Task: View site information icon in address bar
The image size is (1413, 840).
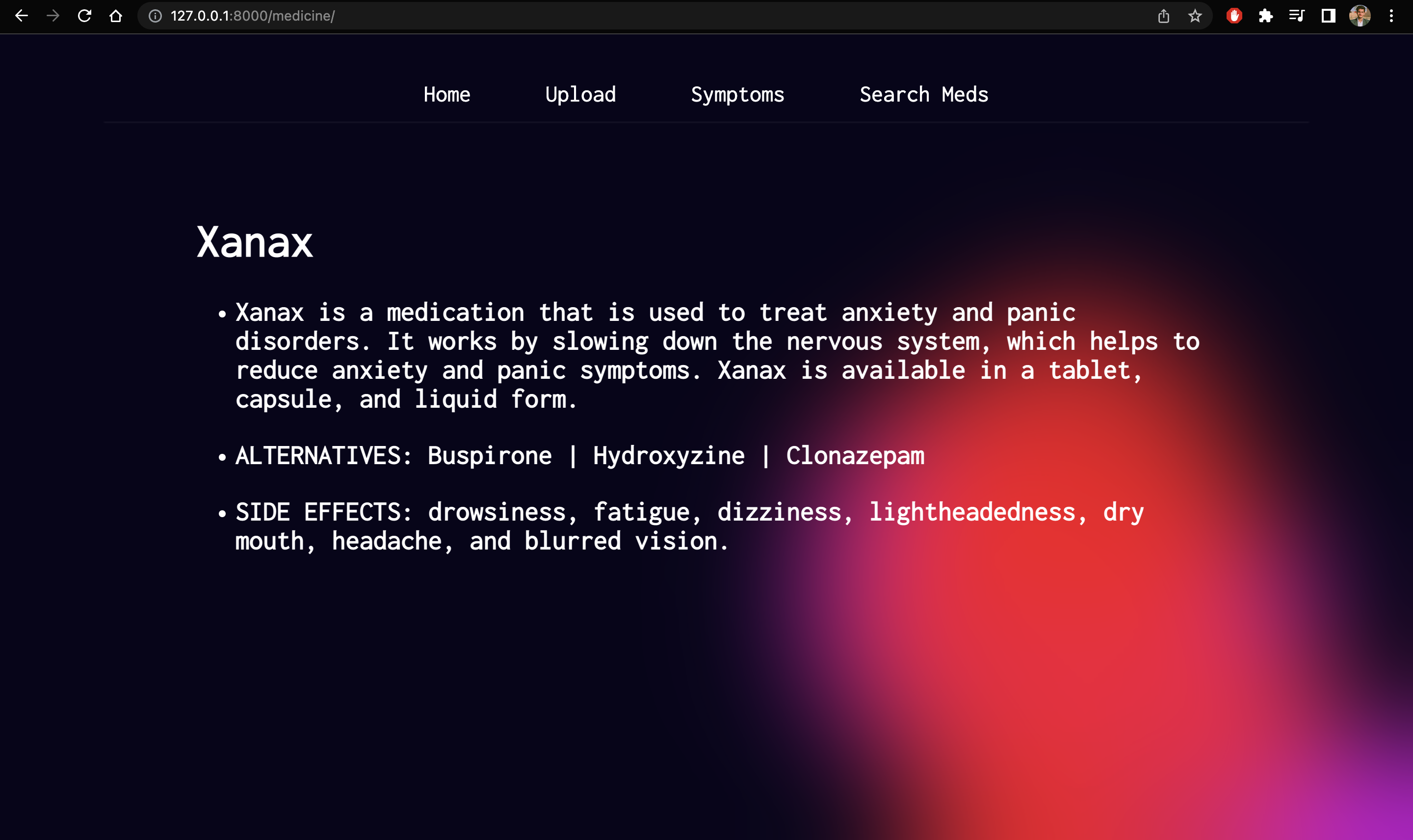Action: 155,16
